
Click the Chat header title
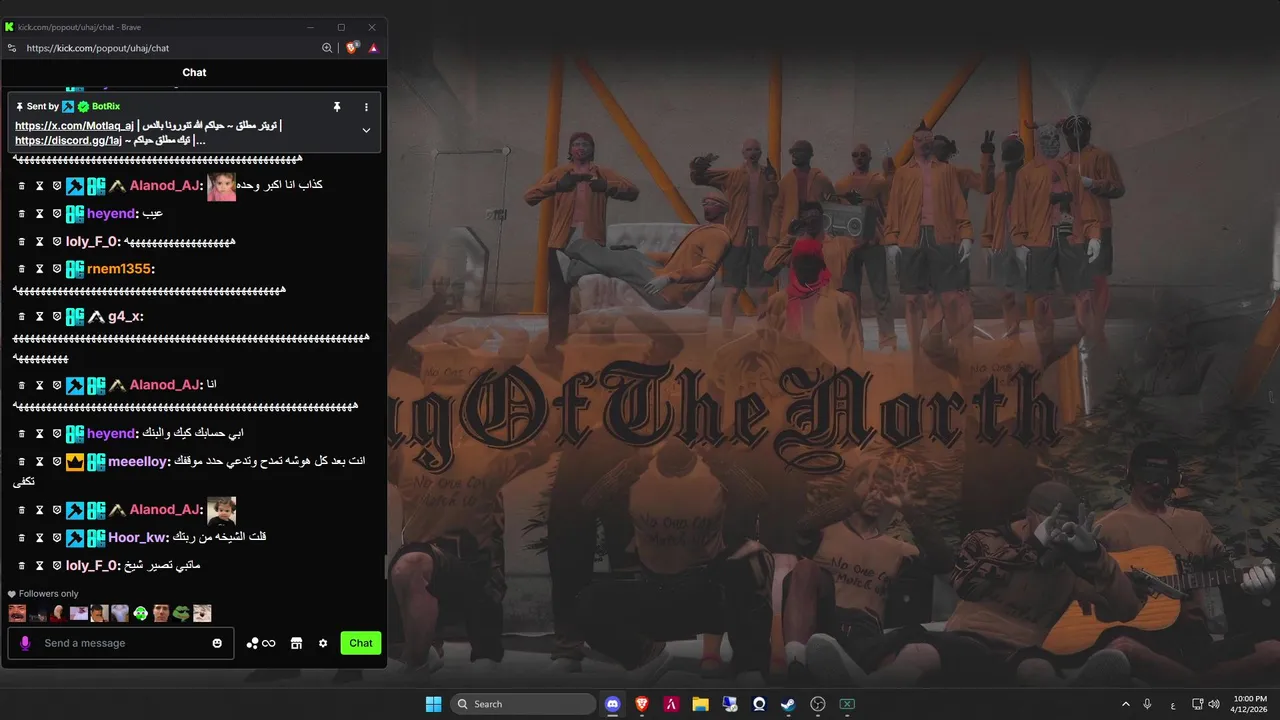tap(194, 72)
